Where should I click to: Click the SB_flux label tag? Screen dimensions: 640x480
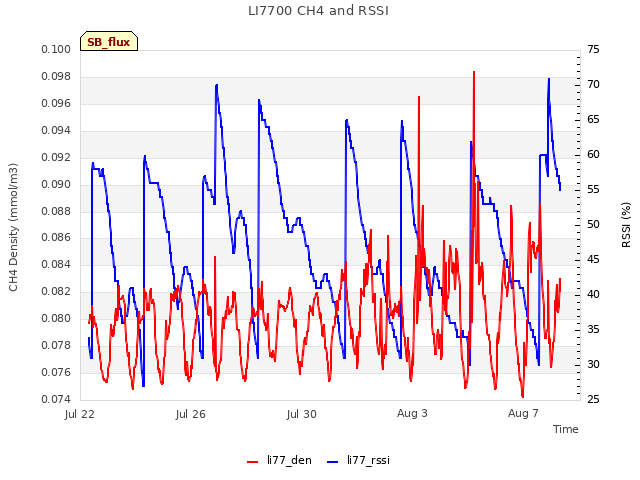click(x=109, y=42)
